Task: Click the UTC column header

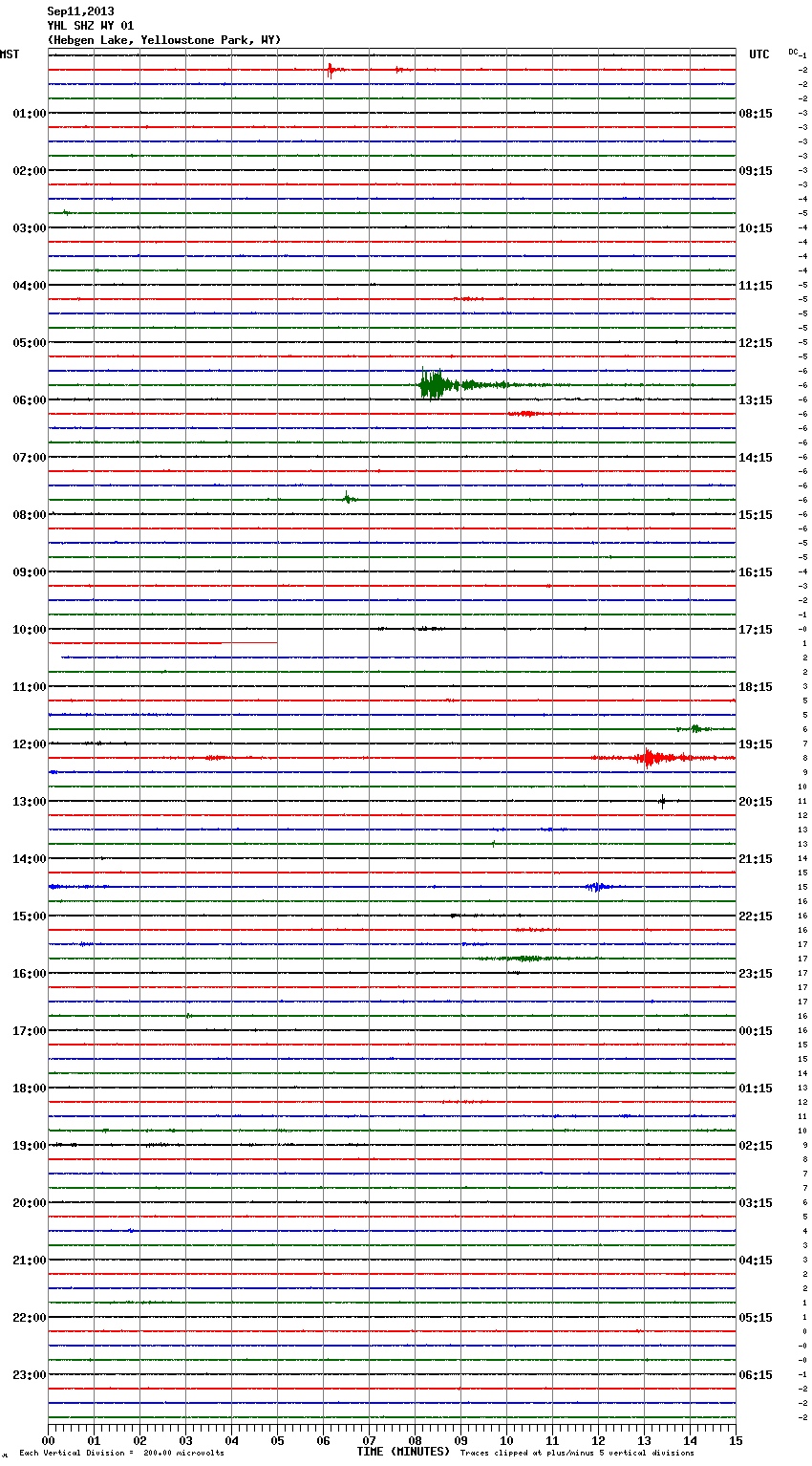Action: click(x=759, y=54)
